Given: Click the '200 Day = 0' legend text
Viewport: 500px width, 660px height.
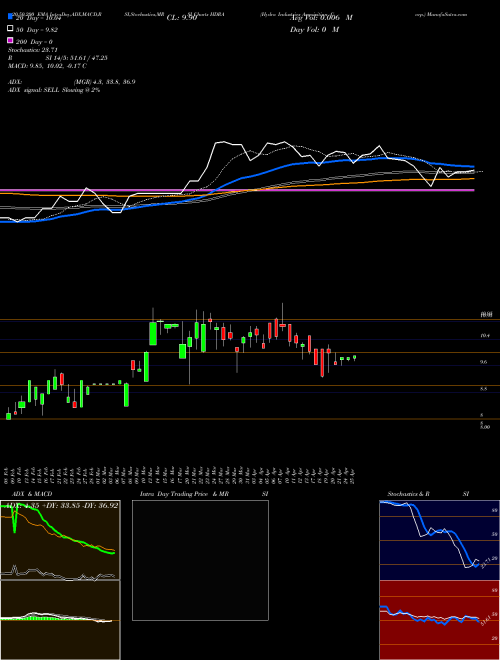Looking at the screenshot, I should point(35,42).
